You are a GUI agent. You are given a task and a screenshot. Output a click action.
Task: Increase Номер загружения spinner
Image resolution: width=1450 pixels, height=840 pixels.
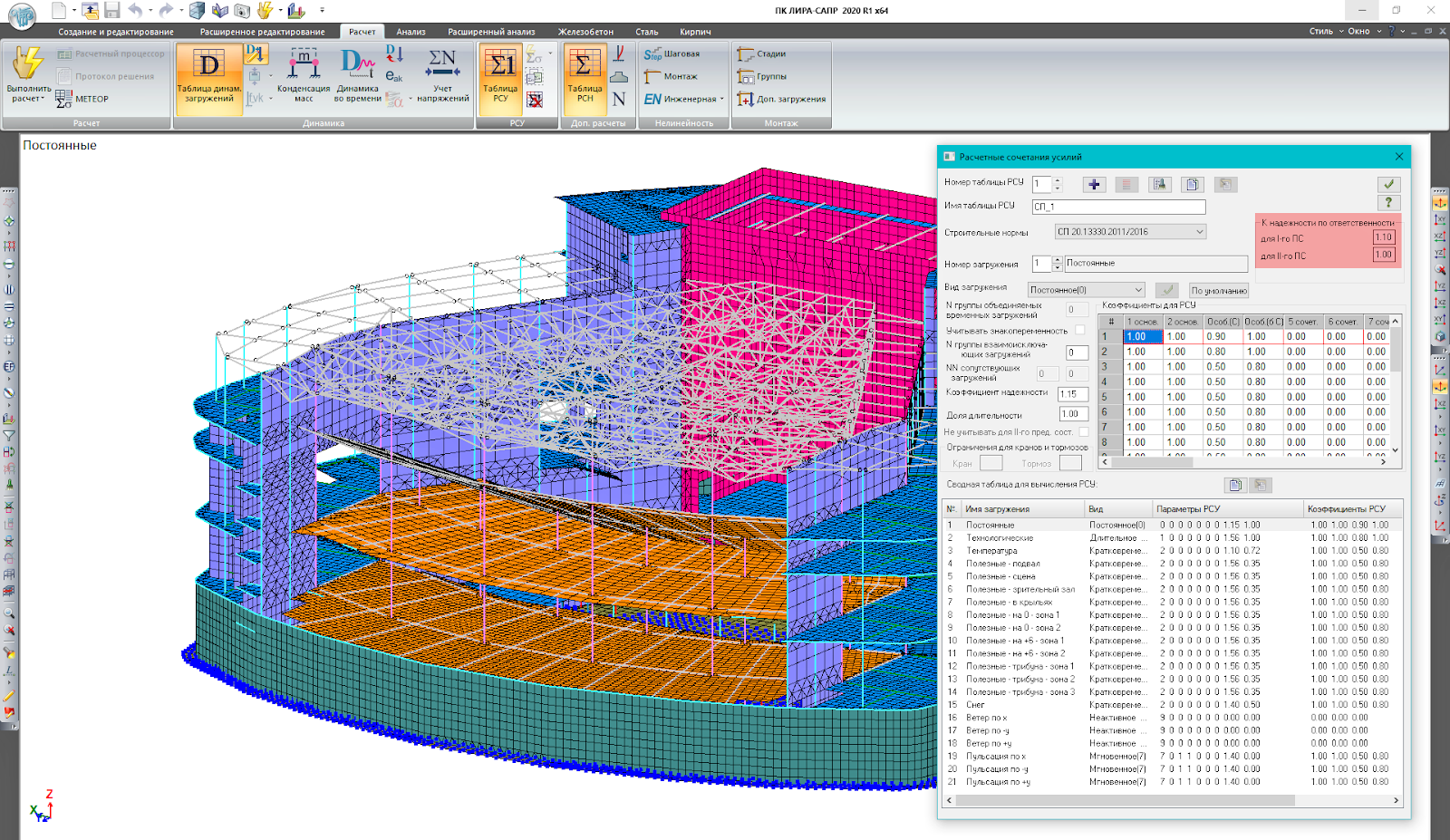coord(1057,260)
